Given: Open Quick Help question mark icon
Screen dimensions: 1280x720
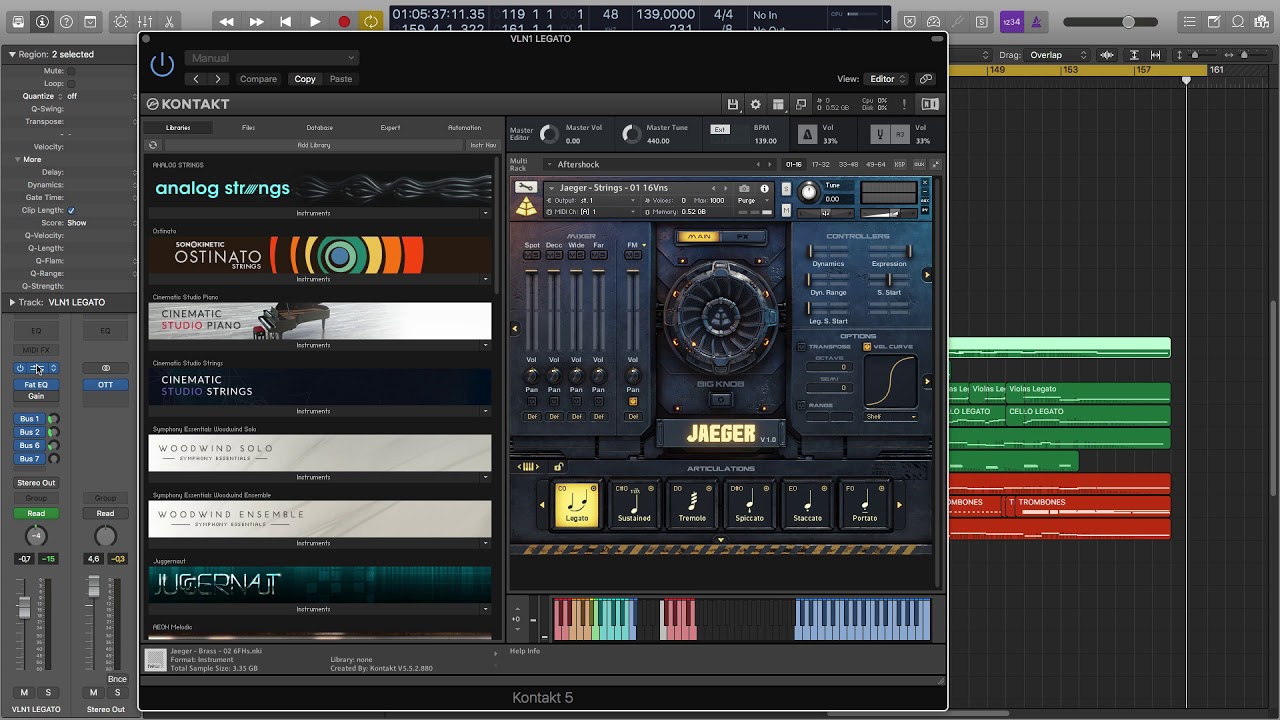Looking at the screenshot, I should click(x=66, y=21).
